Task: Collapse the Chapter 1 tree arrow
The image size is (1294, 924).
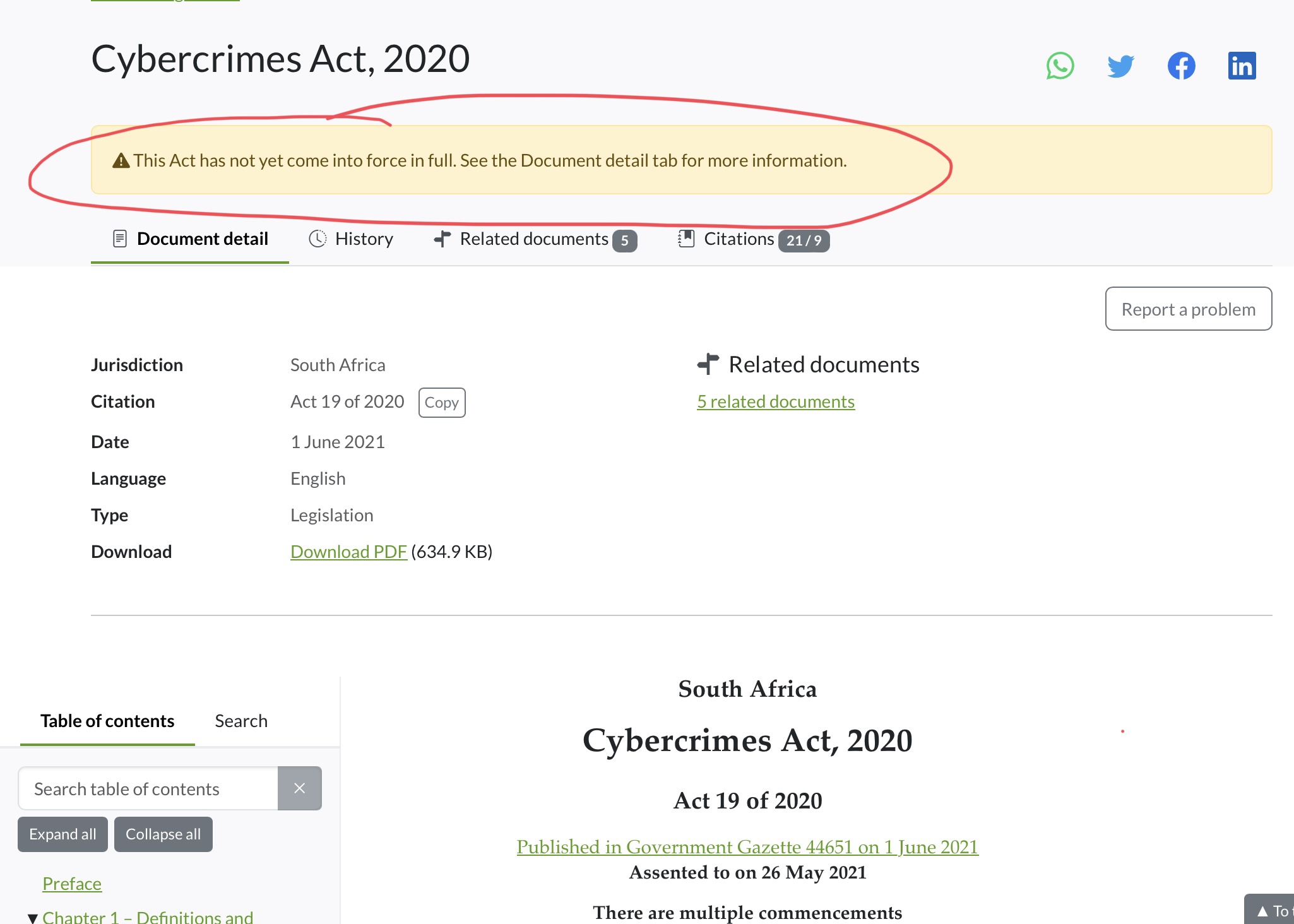Action: (x=33, y=918)
